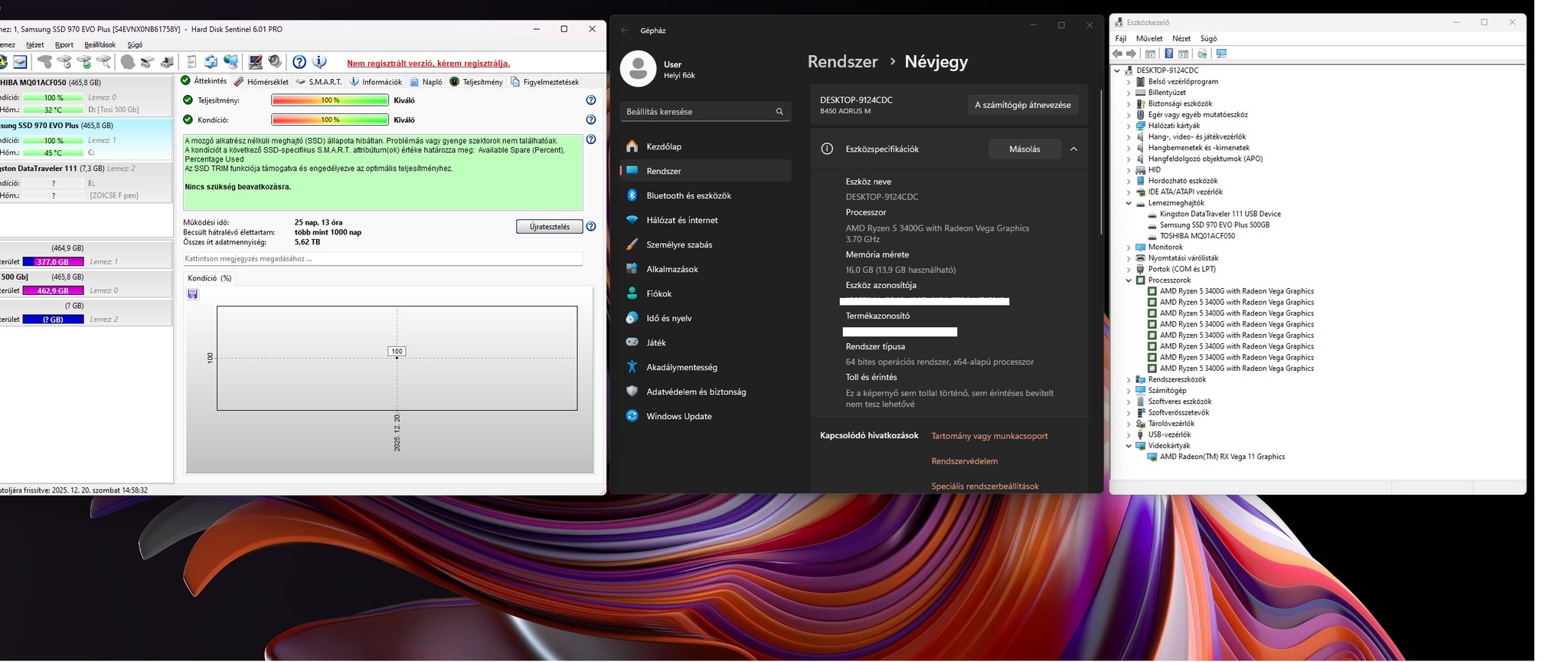Image resolution: width=1568 pixels, height=662 pixels.
Task: Click the Nem regisztrált verzió registration link
Action: click(x=429, y=64)
